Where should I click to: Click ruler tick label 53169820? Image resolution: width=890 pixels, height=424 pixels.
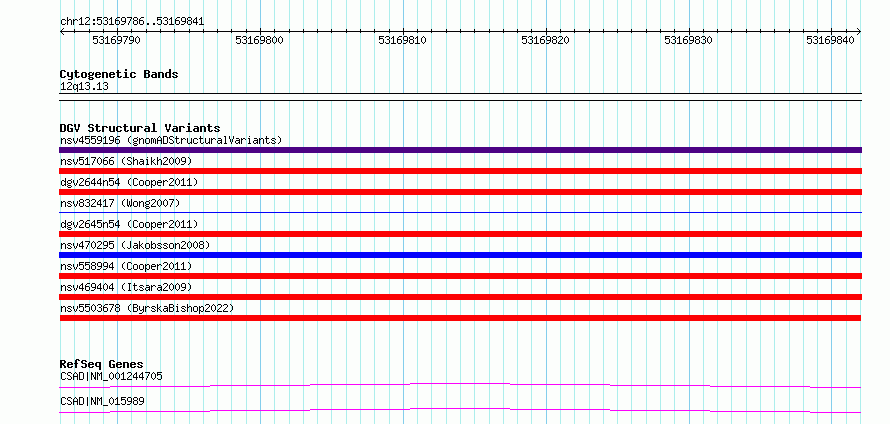pos(545,40)
